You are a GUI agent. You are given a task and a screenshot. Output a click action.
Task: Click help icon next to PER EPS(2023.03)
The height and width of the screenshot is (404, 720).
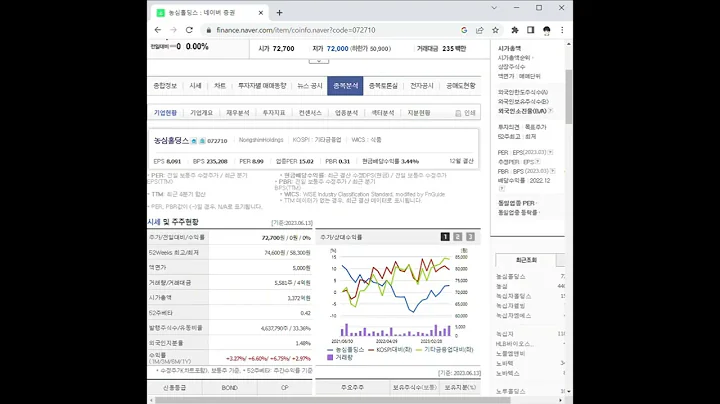(x=551, y=152)
